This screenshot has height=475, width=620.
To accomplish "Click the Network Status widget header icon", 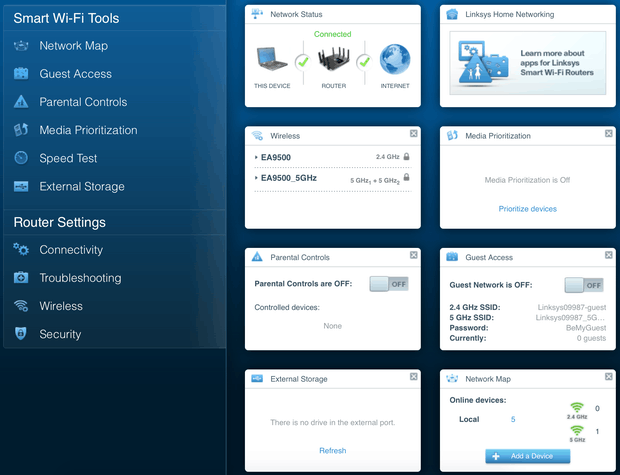I will click(257, 14).
